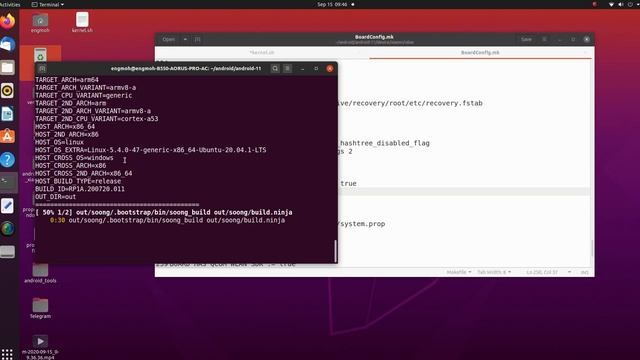
Task: Open Rhythmbox music player in dock
Action: (7, 91)
